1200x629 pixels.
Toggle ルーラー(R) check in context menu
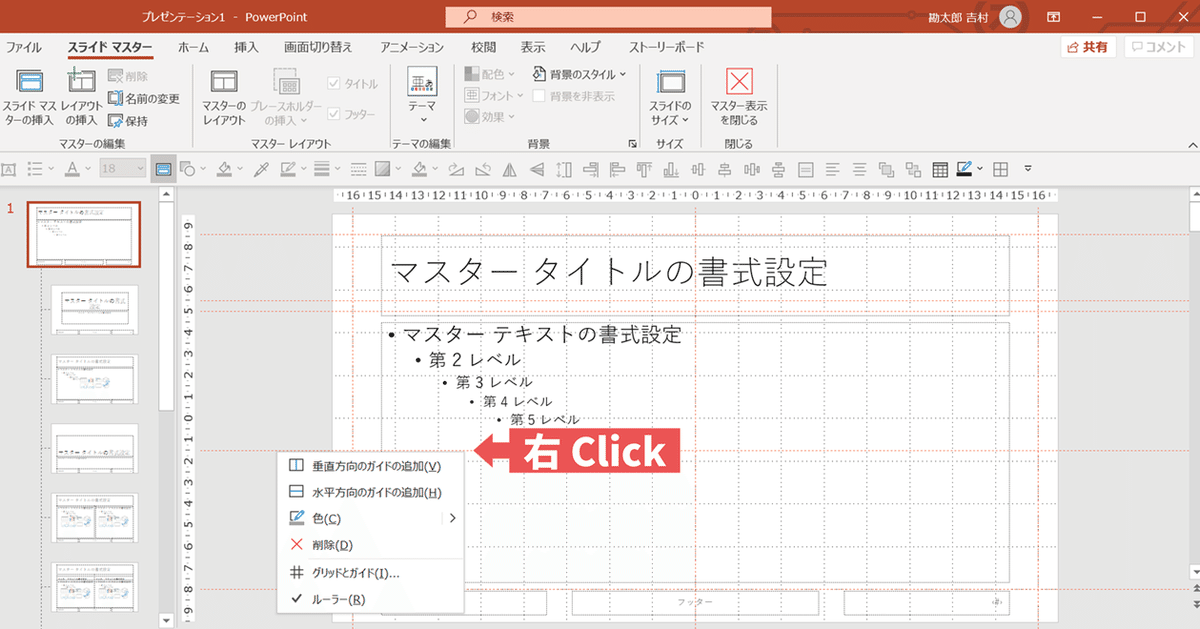pos(369,599)
